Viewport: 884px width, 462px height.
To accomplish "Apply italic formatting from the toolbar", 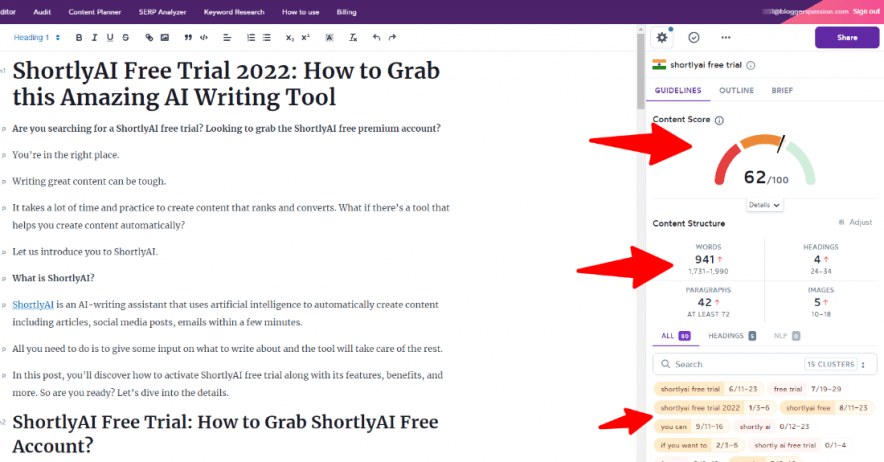I will click(x=93, y=37).
